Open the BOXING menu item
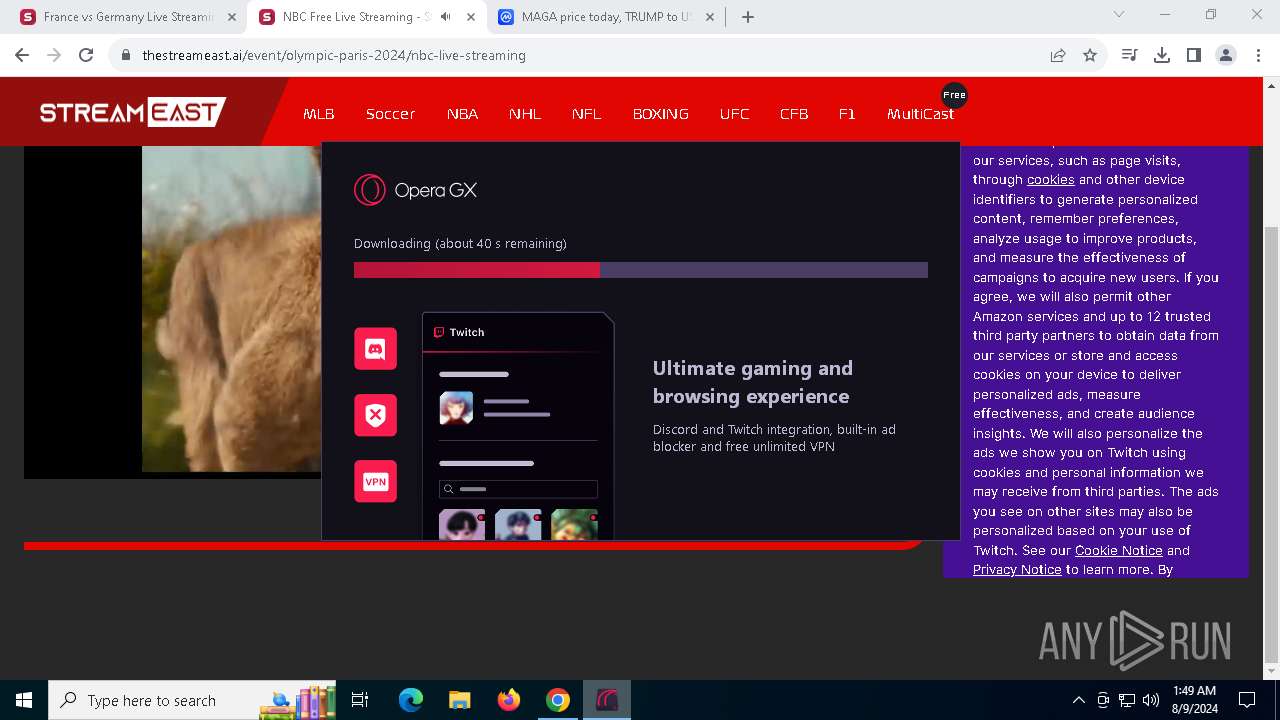The image size is (1280, 720). 661,114
